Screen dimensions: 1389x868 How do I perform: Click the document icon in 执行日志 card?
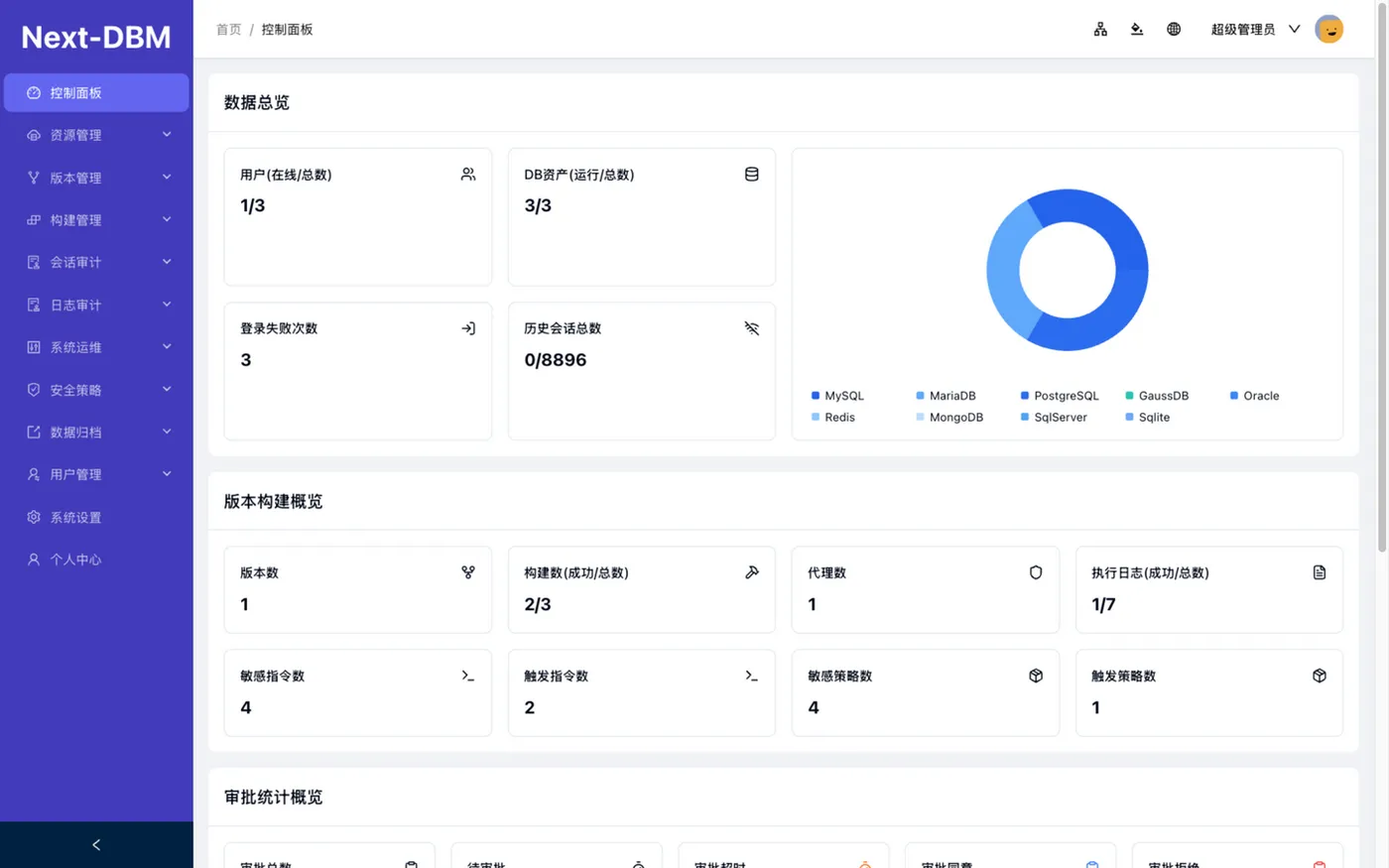click(x=1320, y=572)
